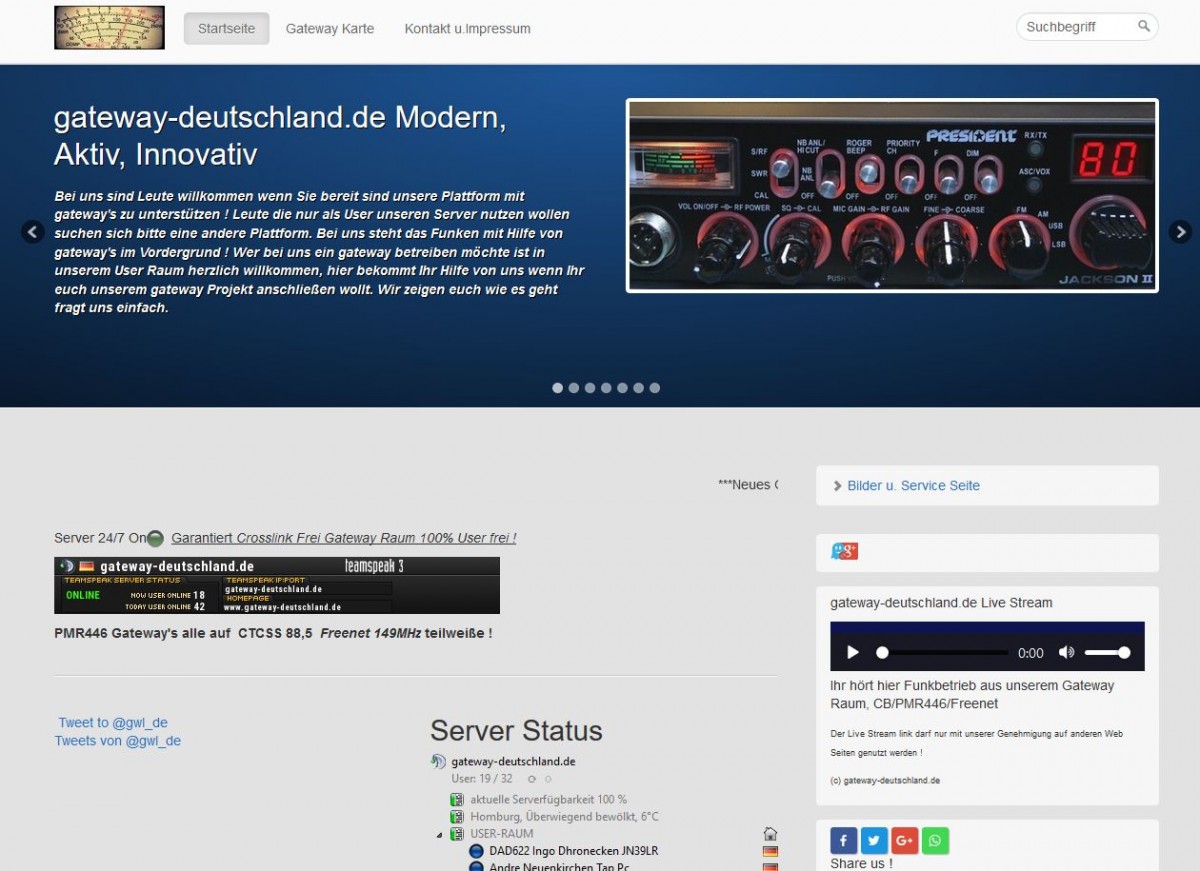This screenshot has height=871, width=1200.
Task: Select user DAD622 Ingo Dhronecken JN39LR
Action: pos(573,852)
